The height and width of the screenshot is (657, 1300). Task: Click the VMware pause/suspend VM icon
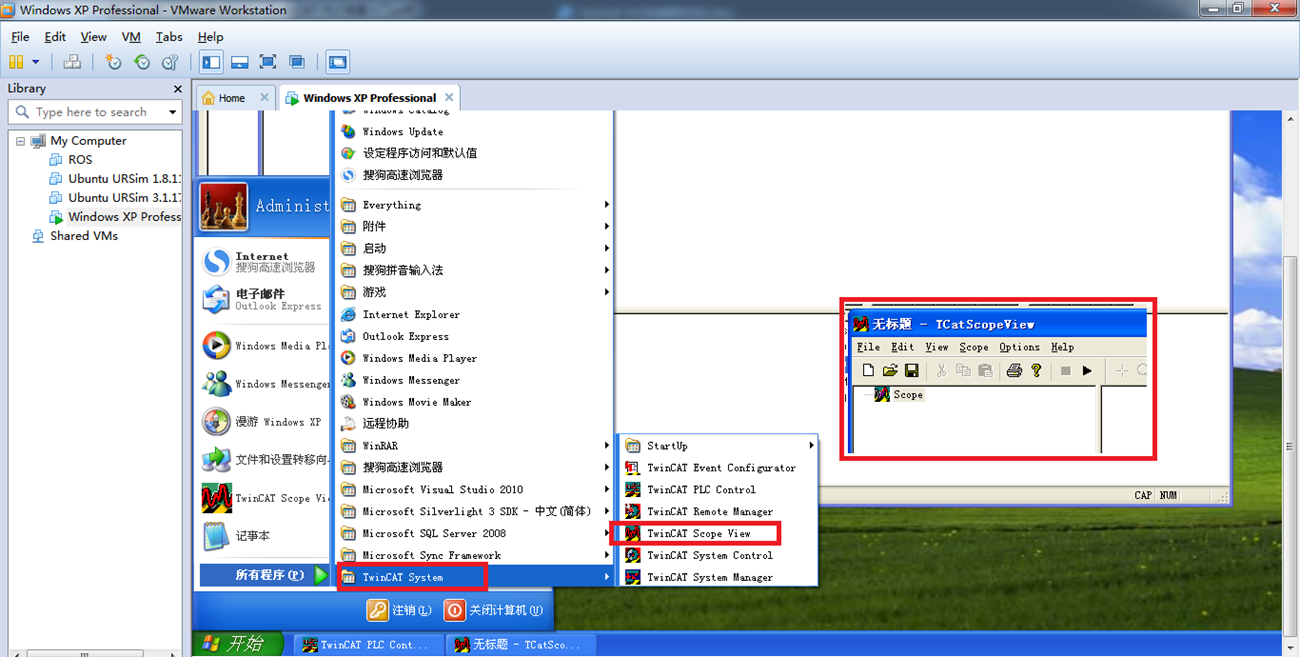click(16, 62)
